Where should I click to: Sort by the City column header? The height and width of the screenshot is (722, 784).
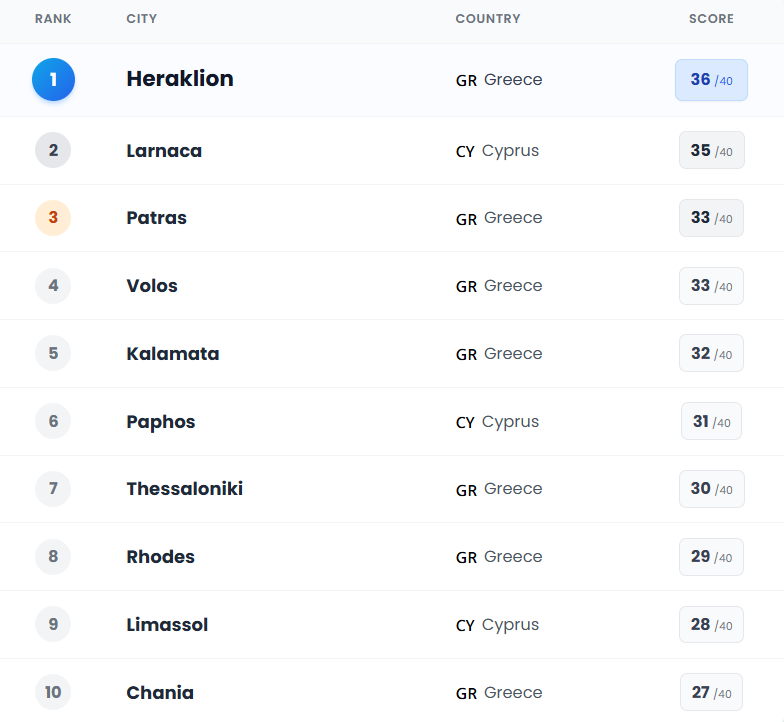(141, 19)
